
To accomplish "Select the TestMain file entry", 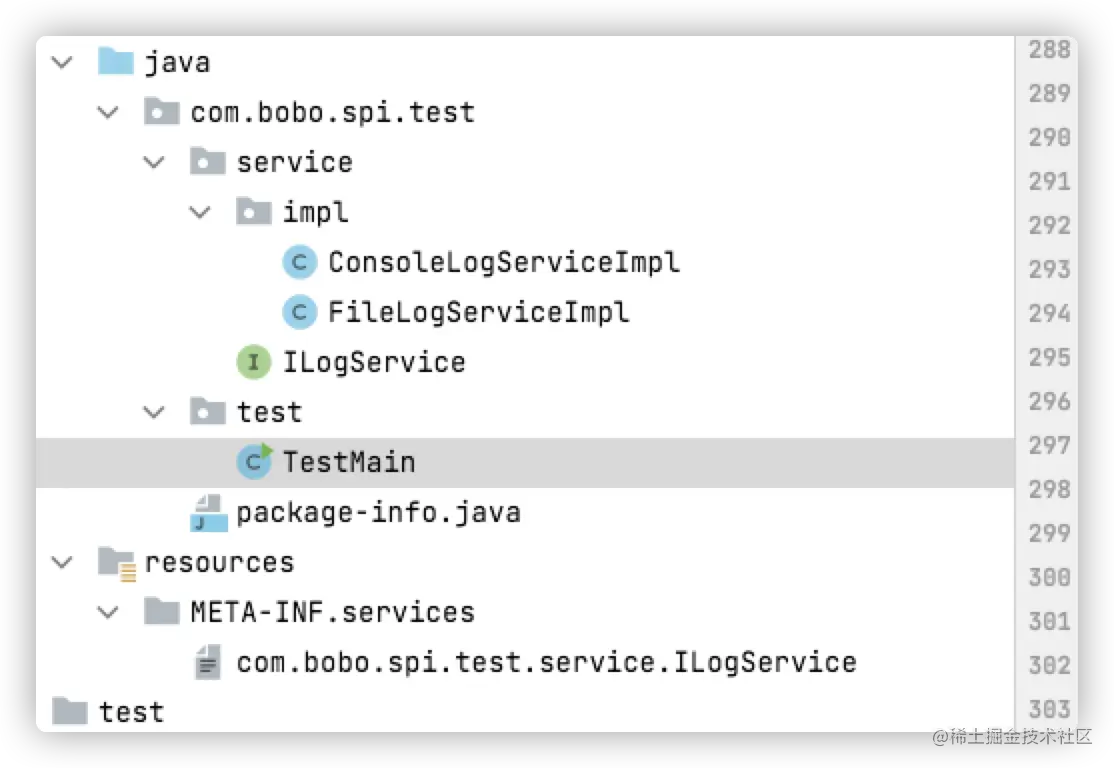I will pos(525,463).
